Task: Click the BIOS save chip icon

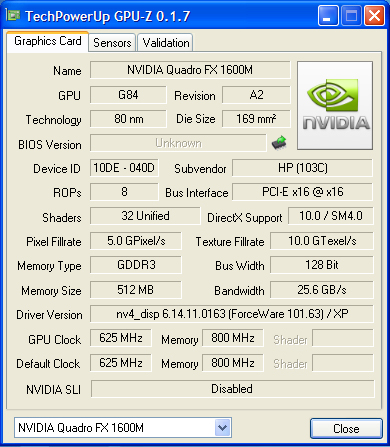Action: 279,142
